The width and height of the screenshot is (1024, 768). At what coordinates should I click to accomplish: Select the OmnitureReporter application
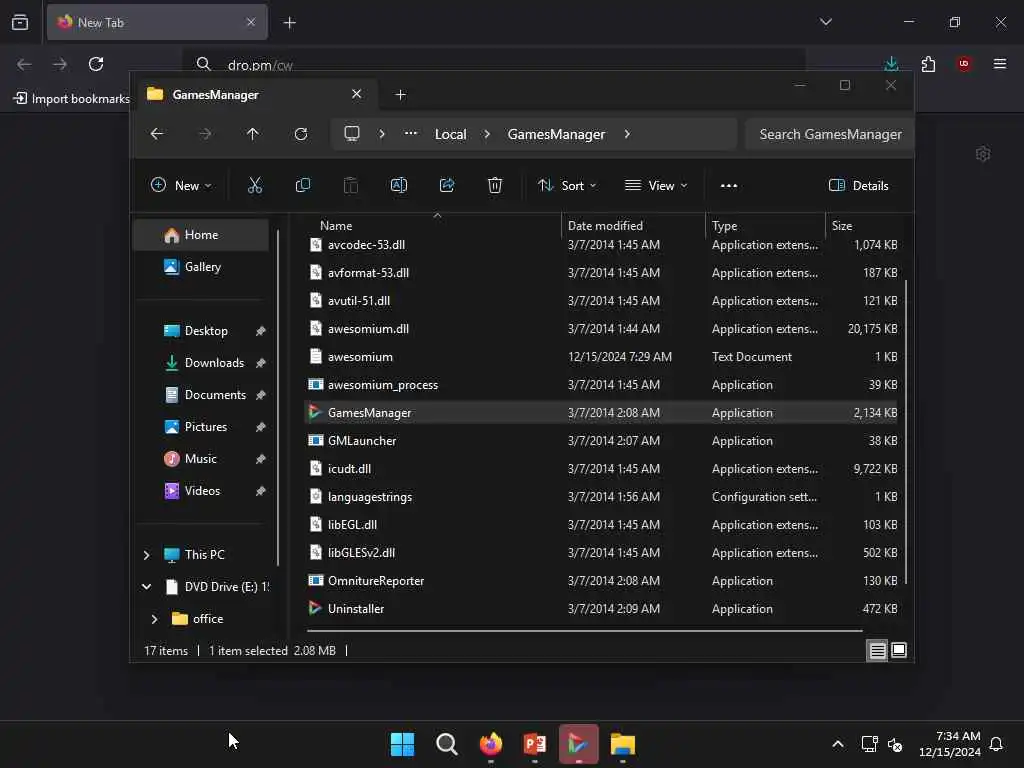[601, 581]
